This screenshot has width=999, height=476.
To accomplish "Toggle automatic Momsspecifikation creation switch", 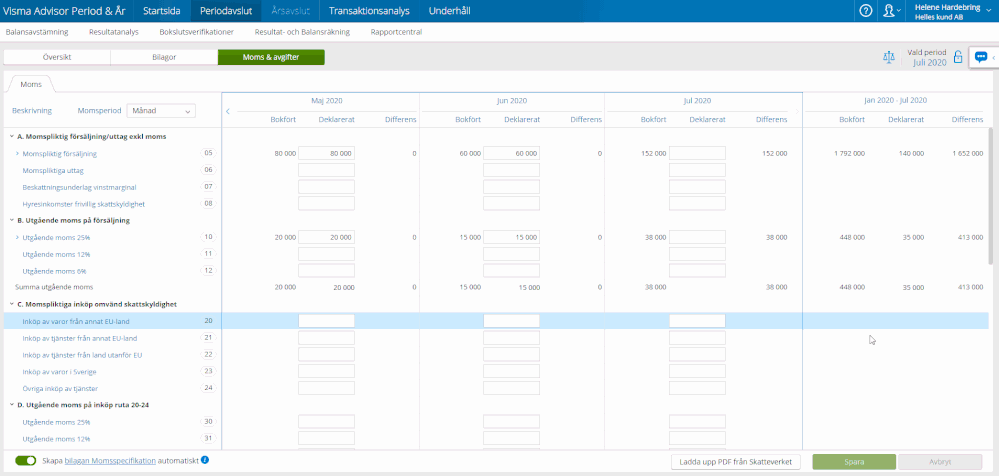I will [26, 461].
